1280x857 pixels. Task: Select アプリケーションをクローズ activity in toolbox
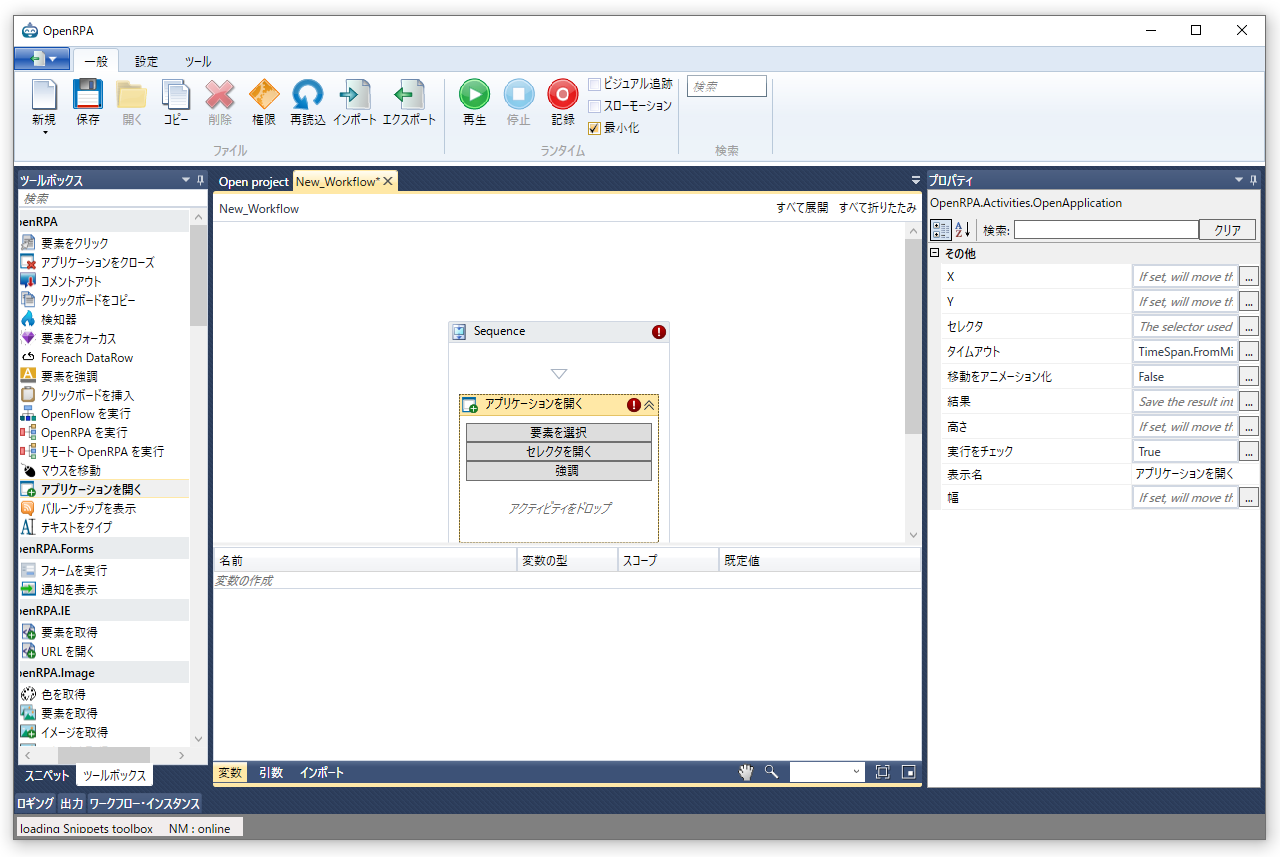pyautogui.click(x=98, y=262)
